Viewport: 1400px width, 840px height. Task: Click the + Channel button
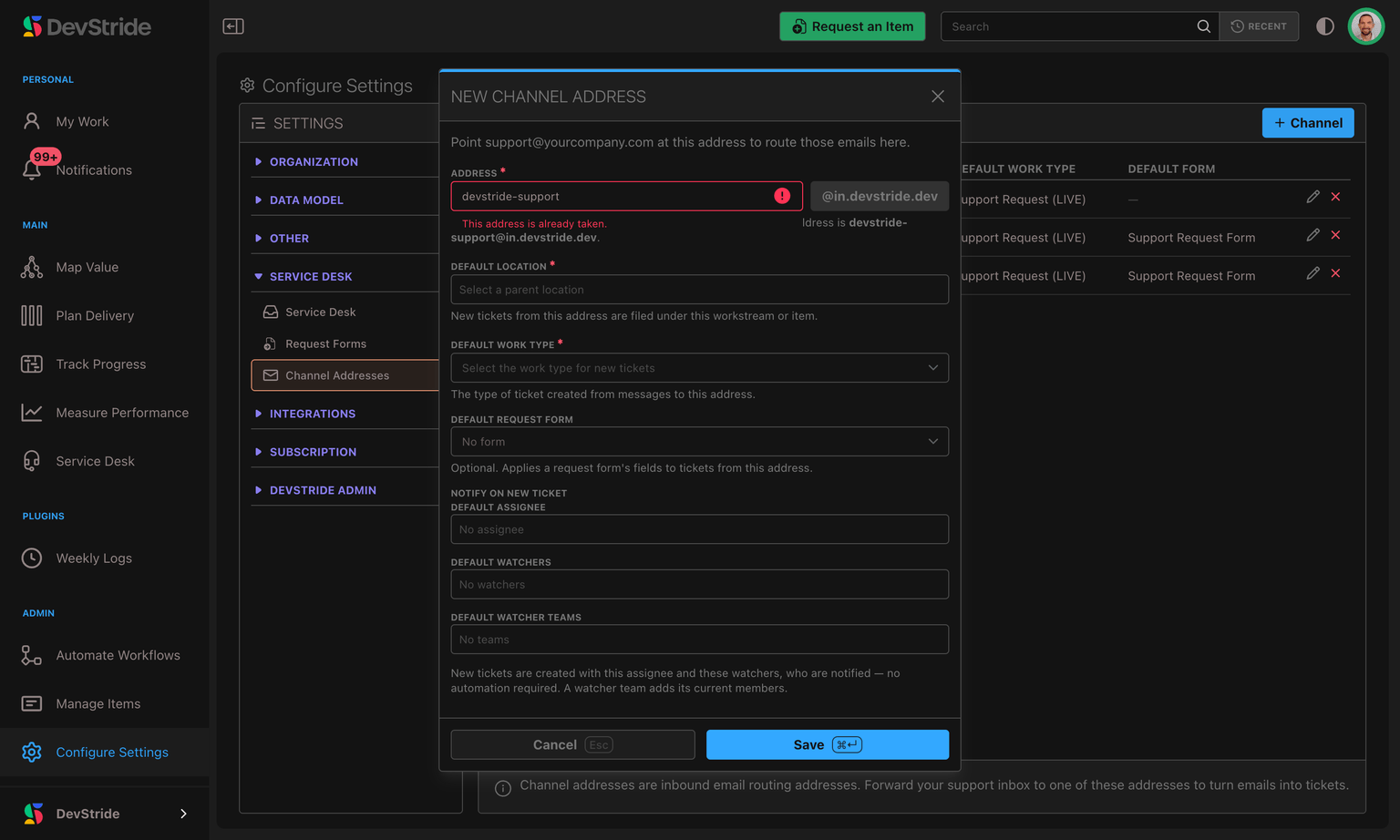[x=1308, y=123]
